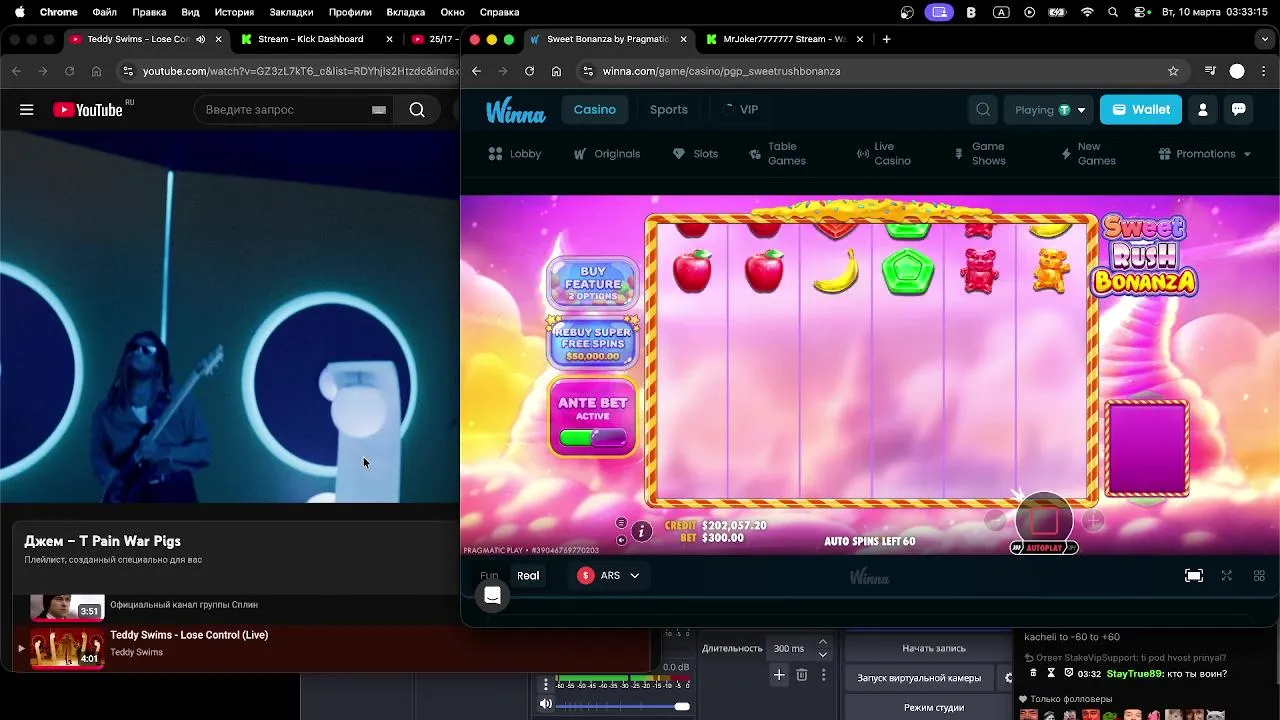Screen dimensions: 1280x720
Task: Reload the Winna casino page
Action: [529, 71]
